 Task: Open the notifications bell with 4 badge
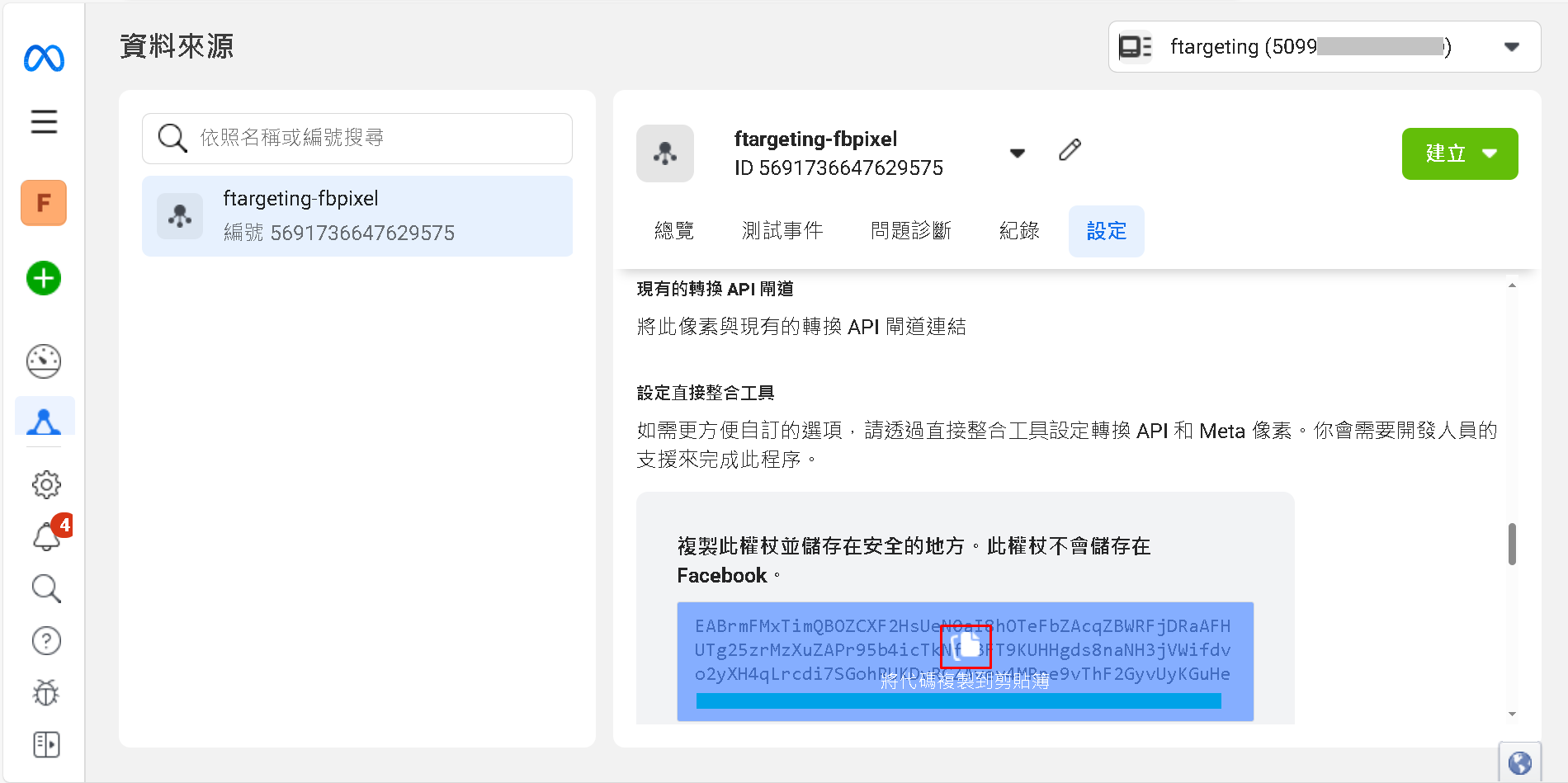click(x=49, y=535)
